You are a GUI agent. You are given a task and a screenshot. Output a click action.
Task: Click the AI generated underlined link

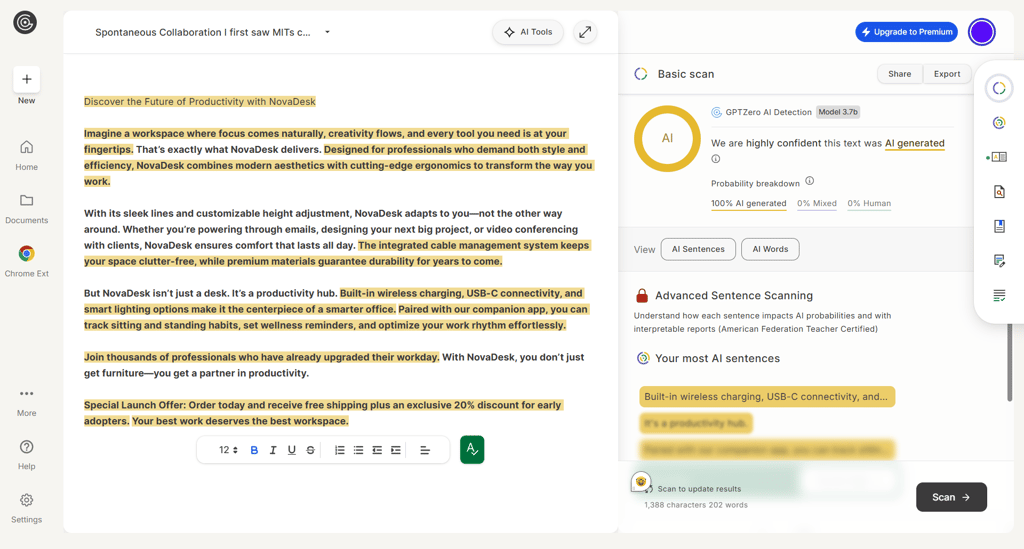pyautogui.click(x=914, y=144)
